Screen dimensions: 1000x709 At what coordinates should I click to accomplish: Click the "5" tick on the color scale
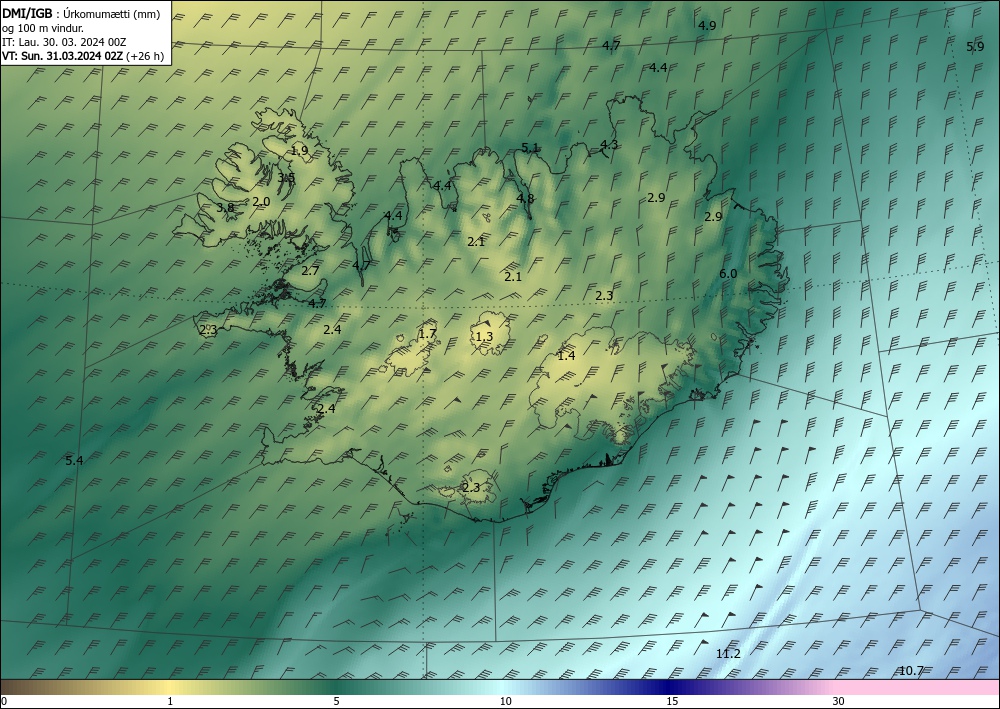[x=337, y=701]
